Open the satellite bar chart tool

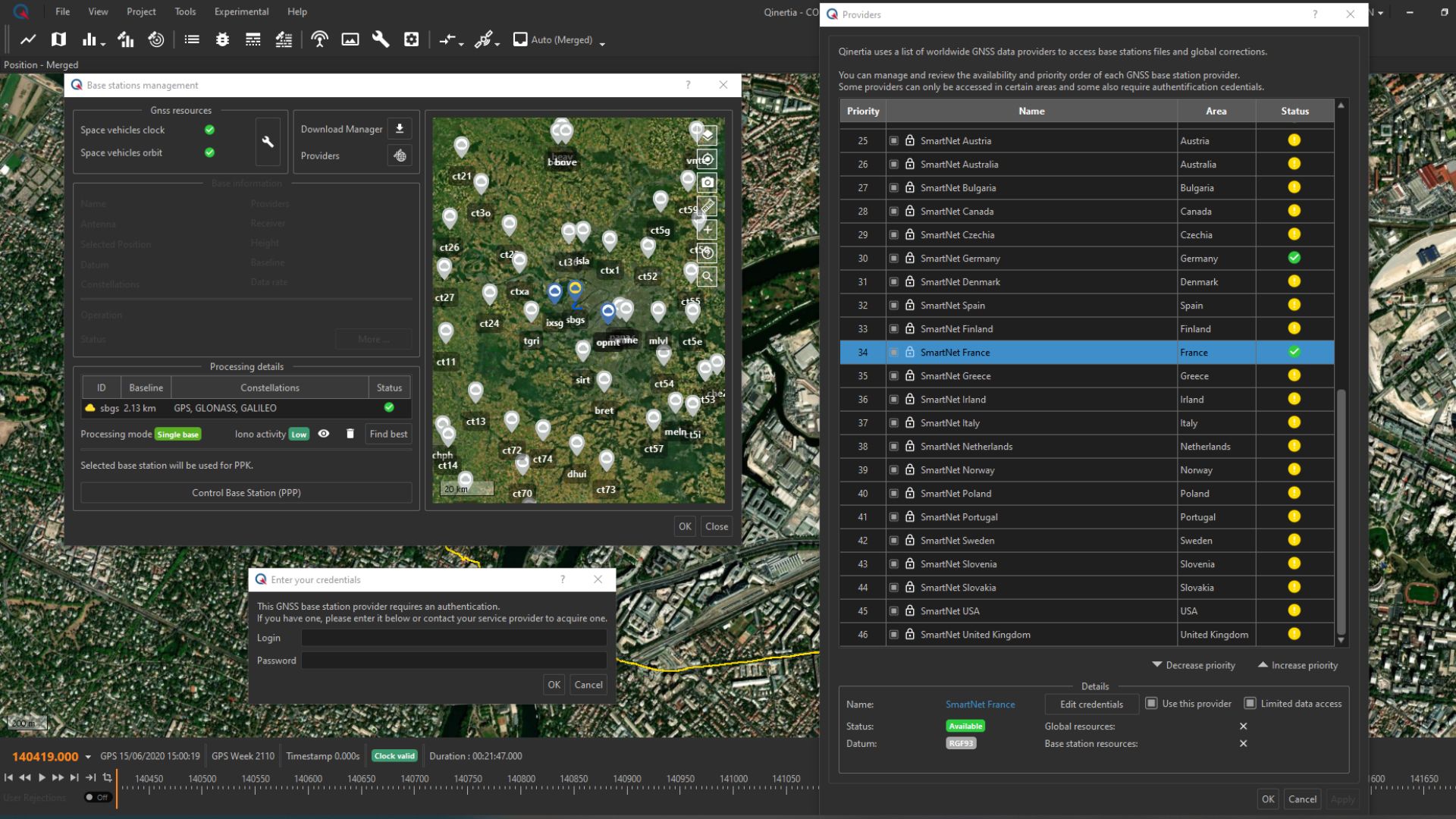pos(126,39)
